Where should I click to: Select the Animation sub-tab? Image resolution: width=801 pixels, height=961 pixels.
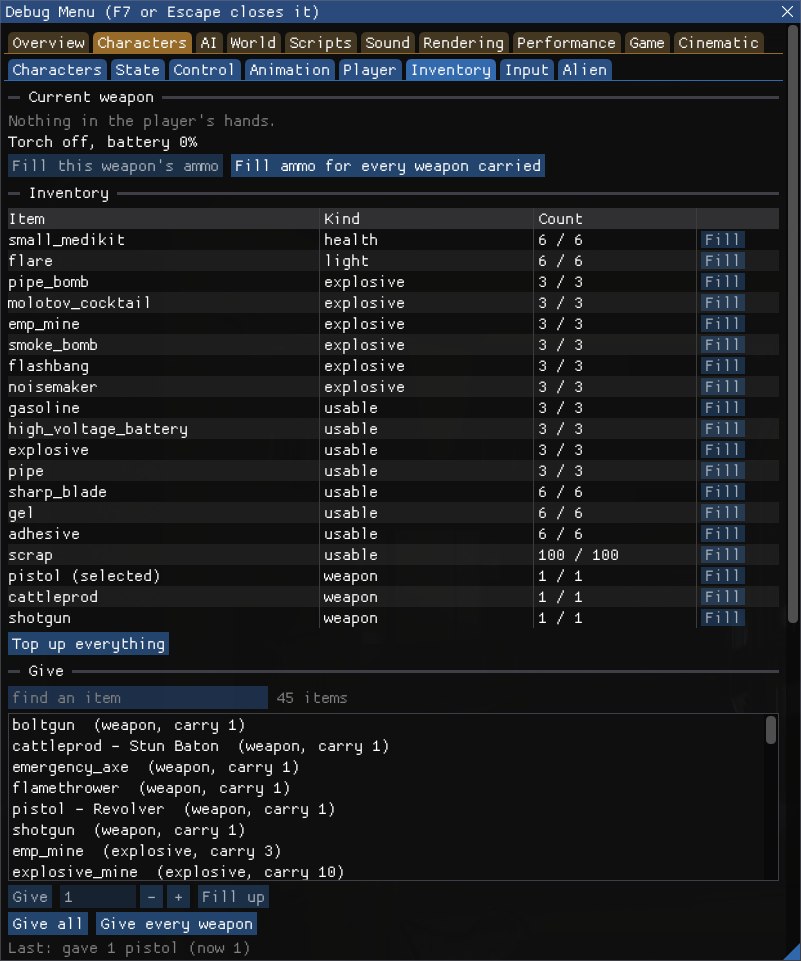pos(289,70)
